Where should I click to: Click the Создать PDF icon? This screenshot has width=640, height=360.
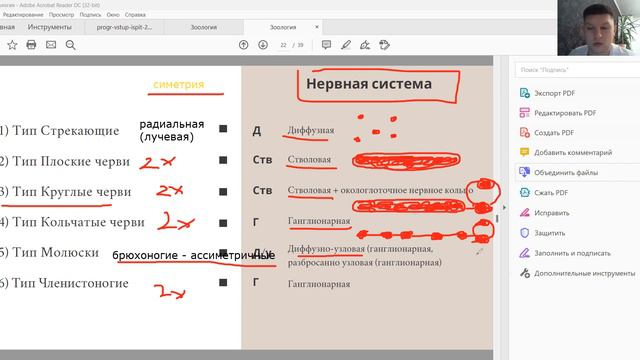[524, 133]
